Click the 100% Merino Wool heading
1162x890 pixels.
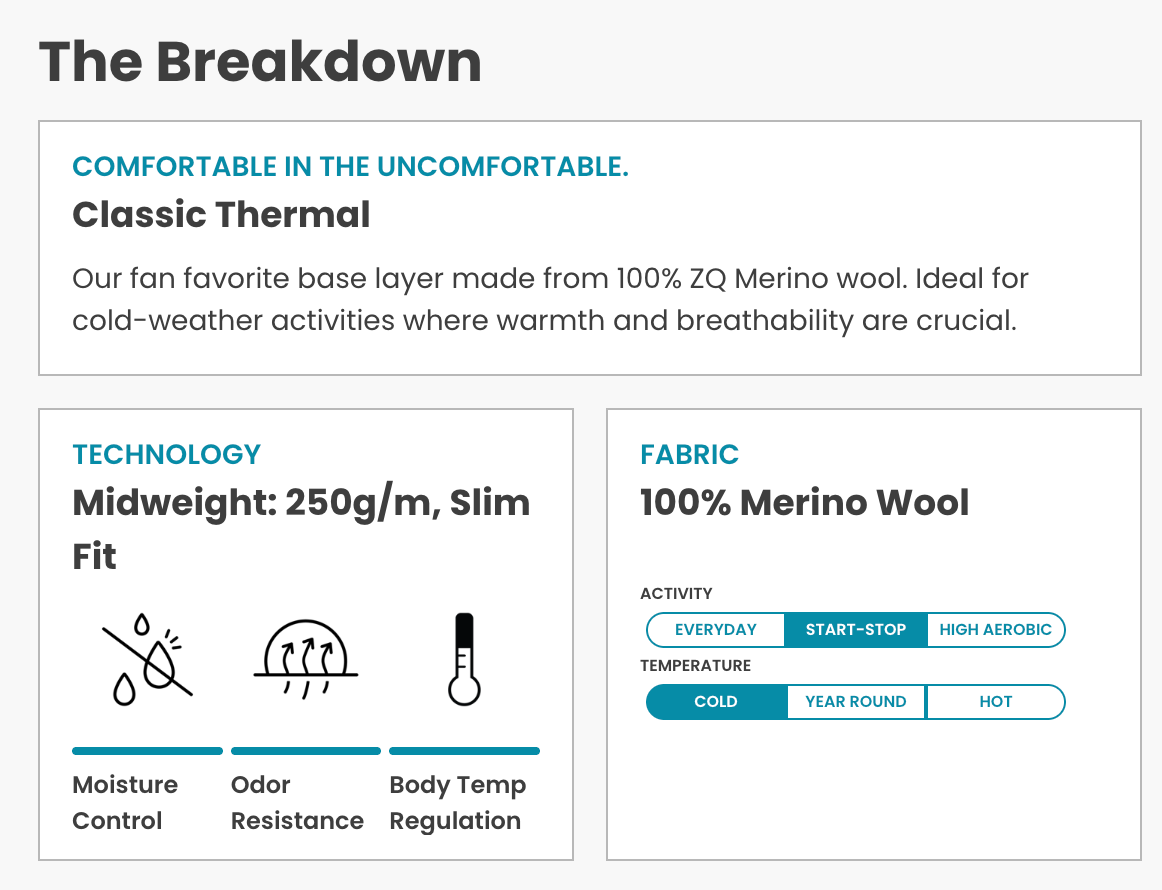(804, 502)
